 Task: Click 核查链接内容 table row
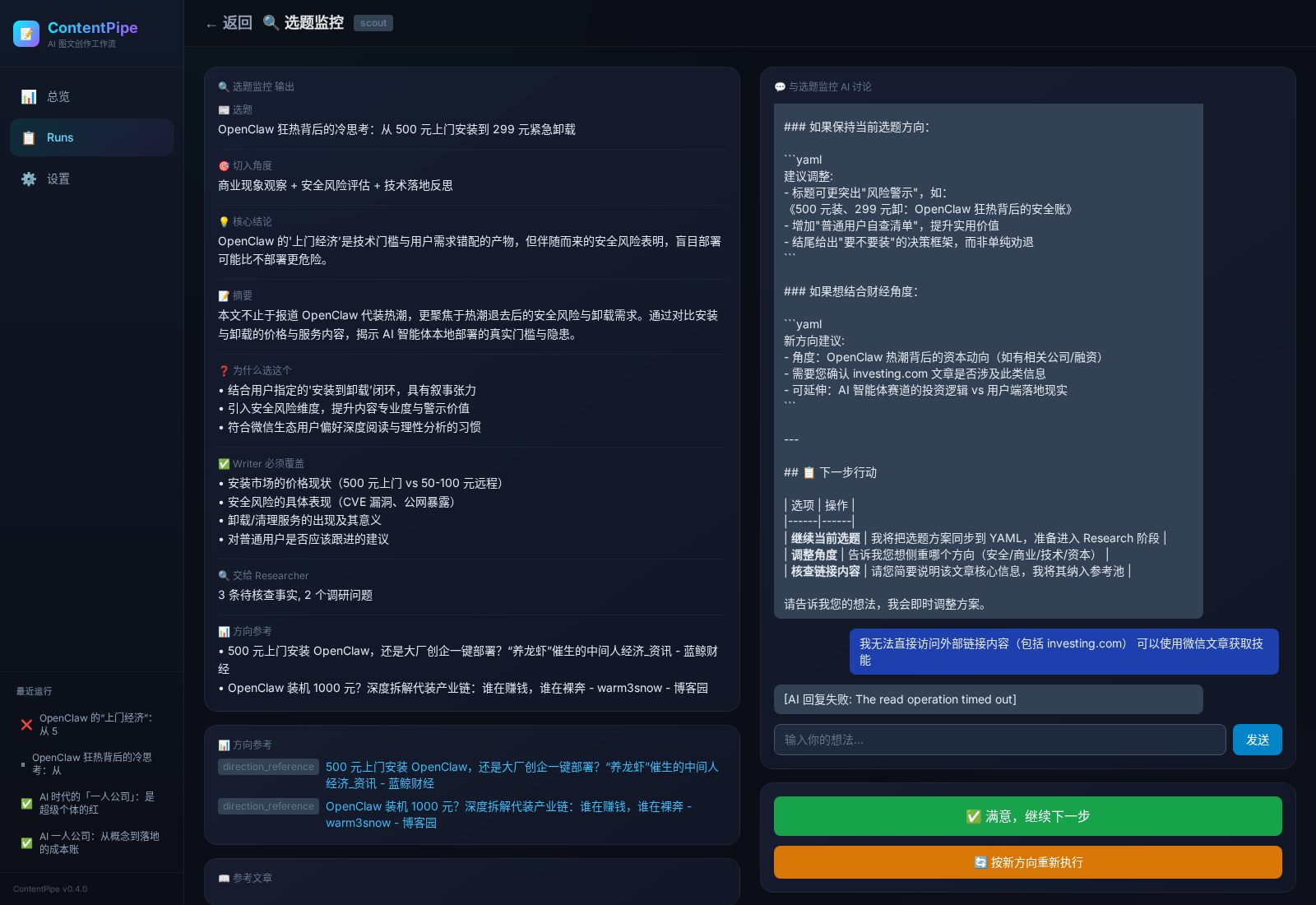click(957, 571)
